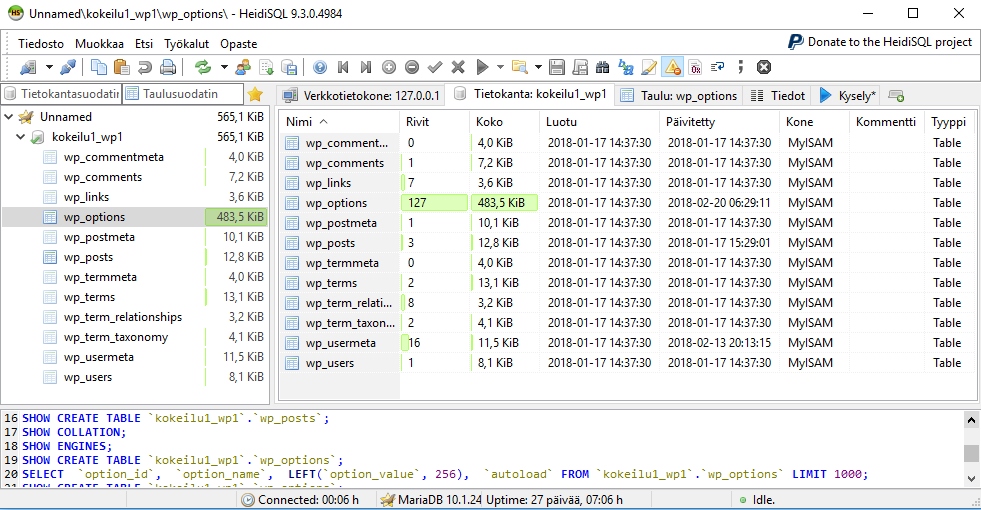
Task: Open the dropdown arrow beside Run query
Action: (499, 67)
